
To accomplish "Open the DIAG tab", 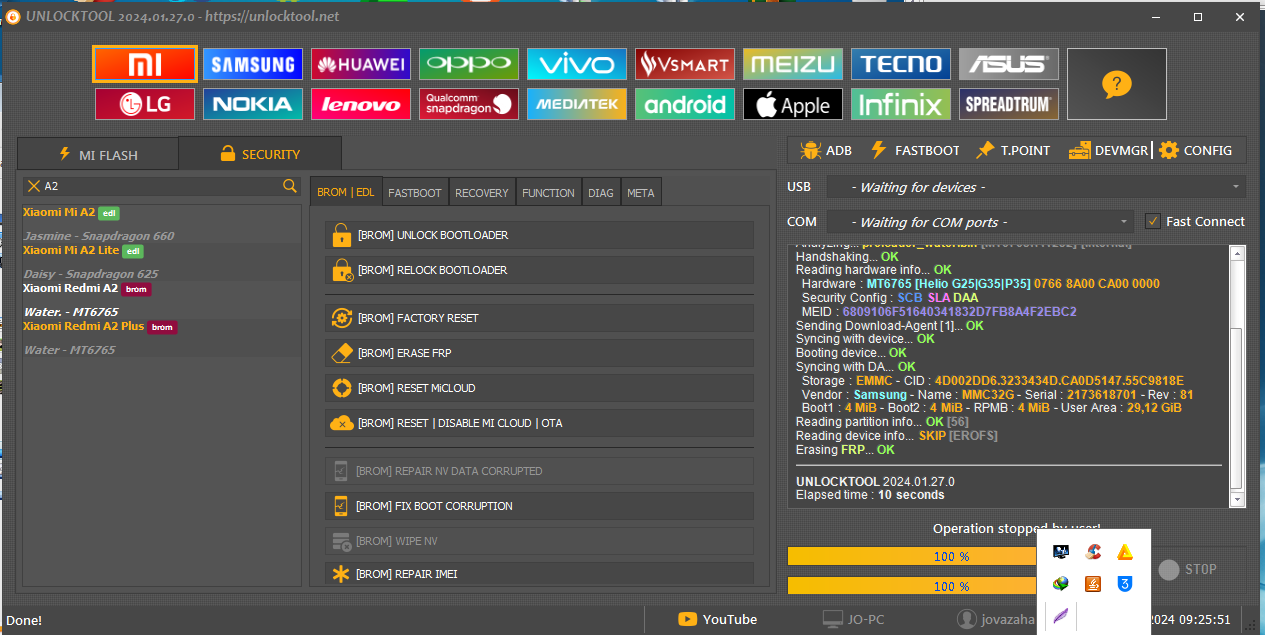I will coord(601,193).
